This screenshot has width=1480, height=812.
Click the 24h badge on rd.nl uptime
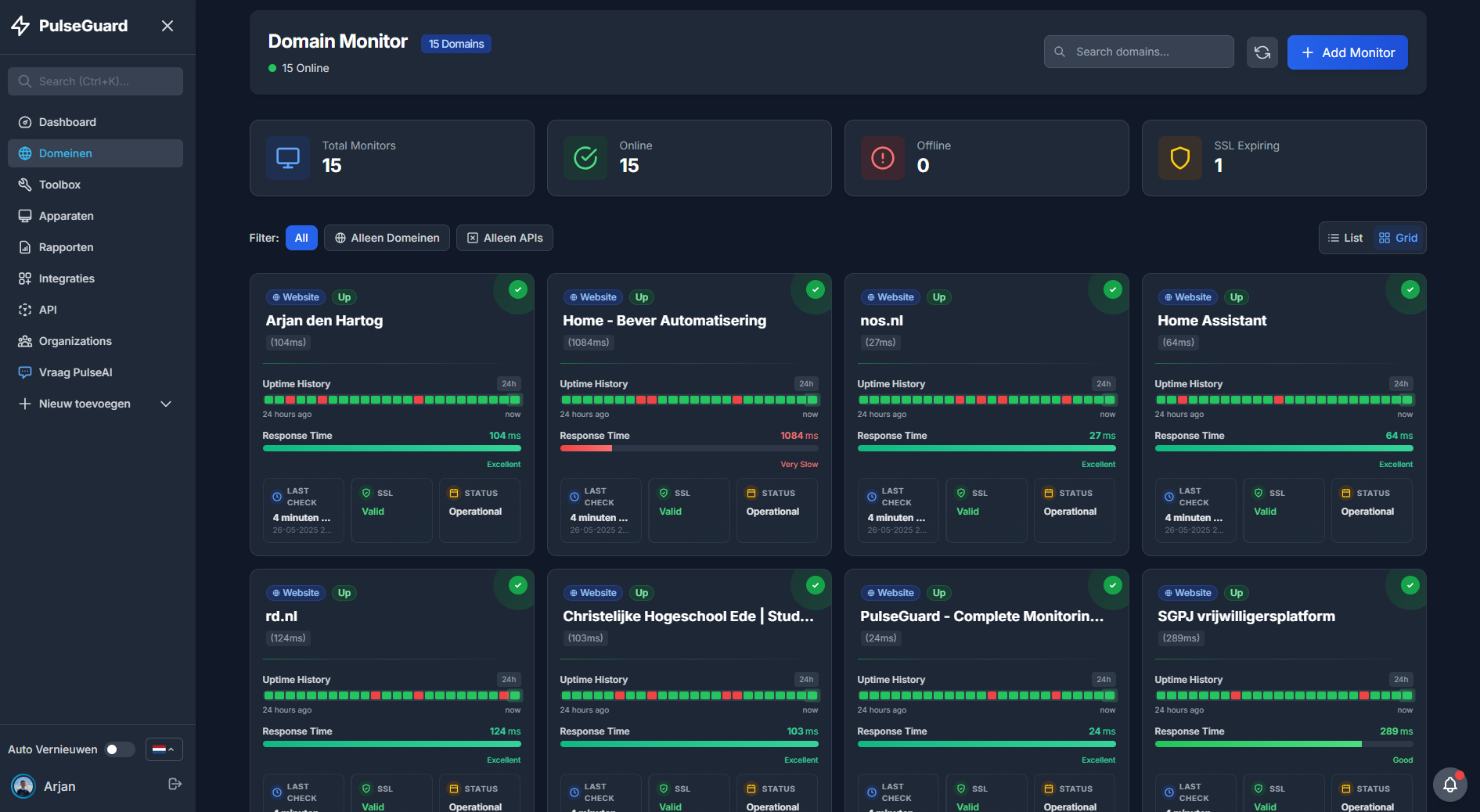click(509, 680)
